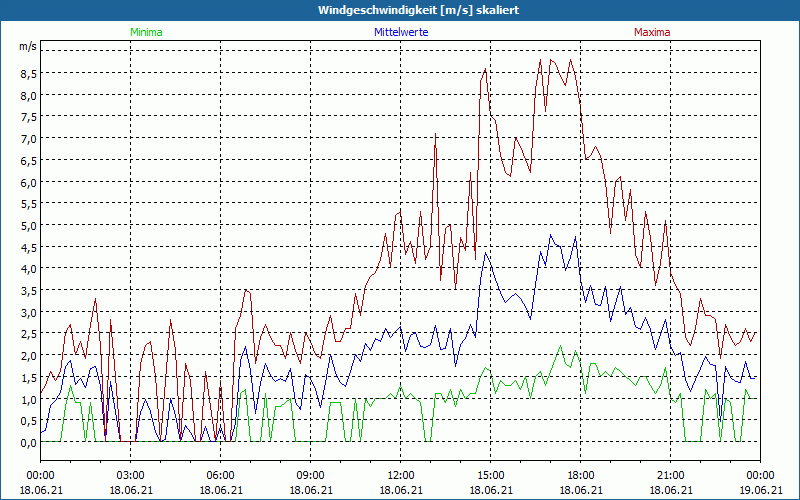The height and width of the screenshot is (500, 800).
Task: Click the 7,0 y-axis value
Action: pos(28,139)
